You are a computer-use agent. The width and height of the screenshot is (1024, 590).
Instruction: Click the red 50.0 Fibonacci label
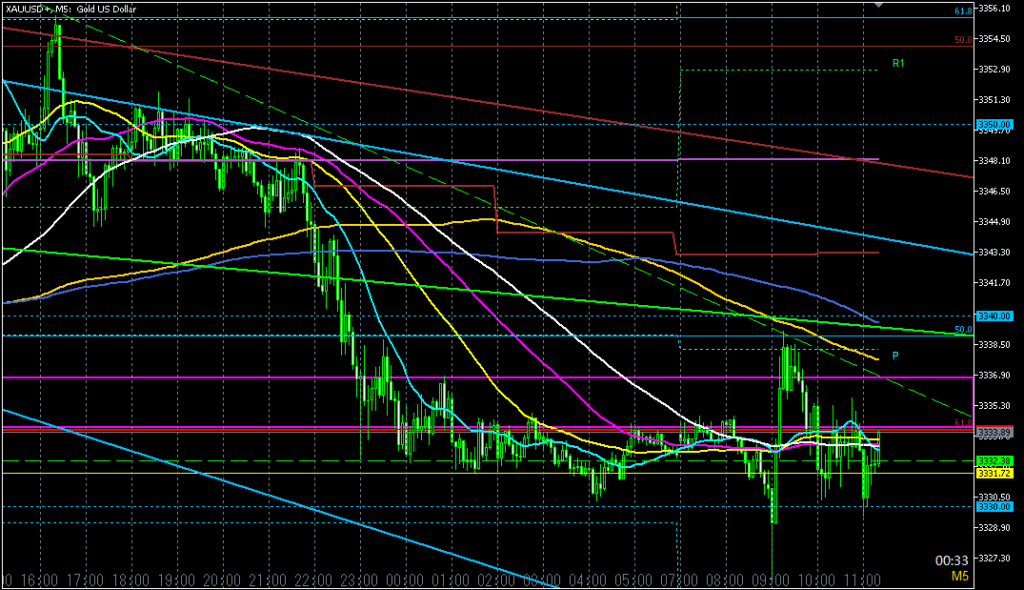(963, 40)
